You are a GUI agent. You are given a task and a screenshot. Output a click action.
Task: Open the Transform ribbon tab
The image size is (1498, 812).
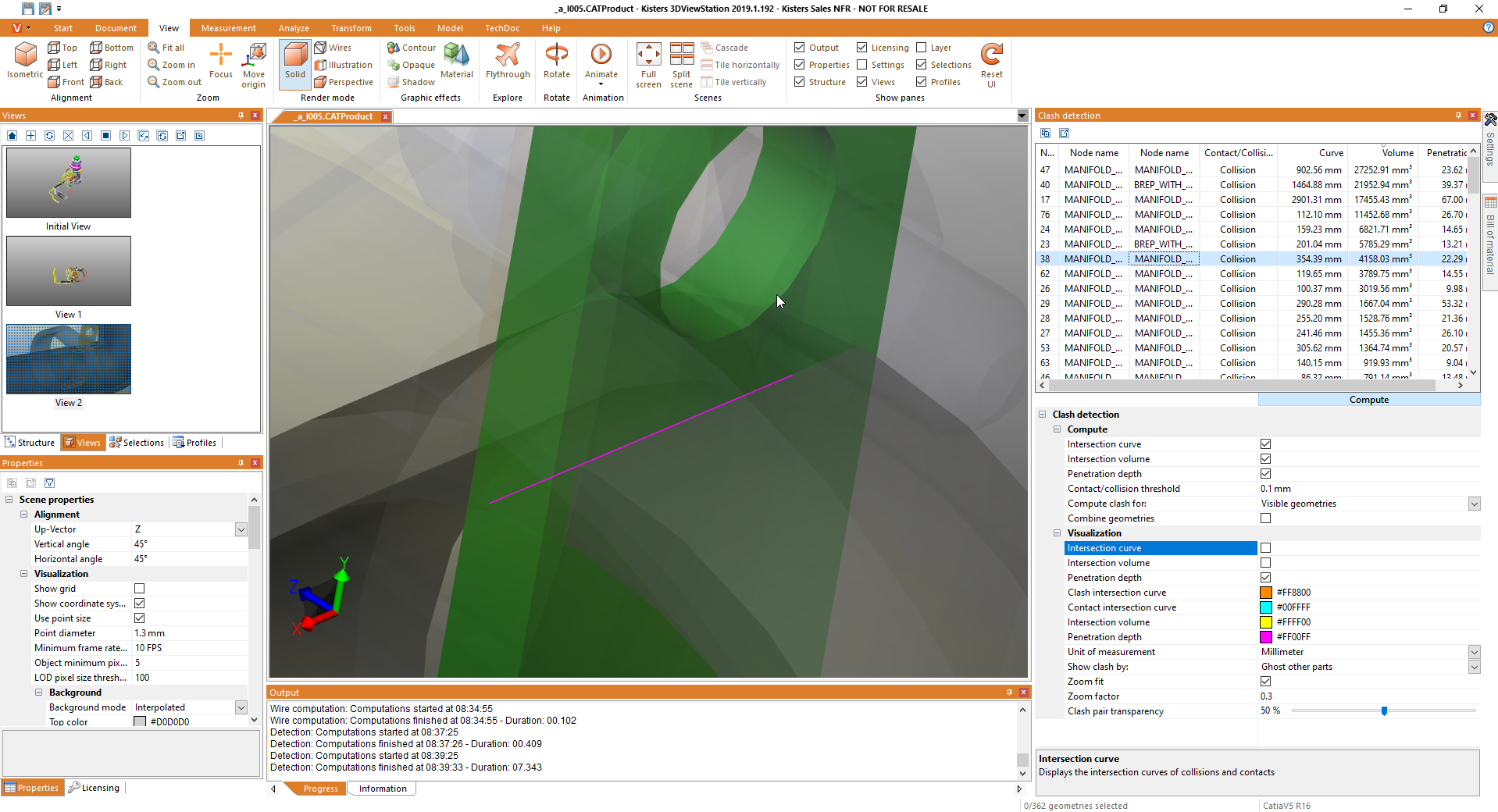click(x=351, y=28)
